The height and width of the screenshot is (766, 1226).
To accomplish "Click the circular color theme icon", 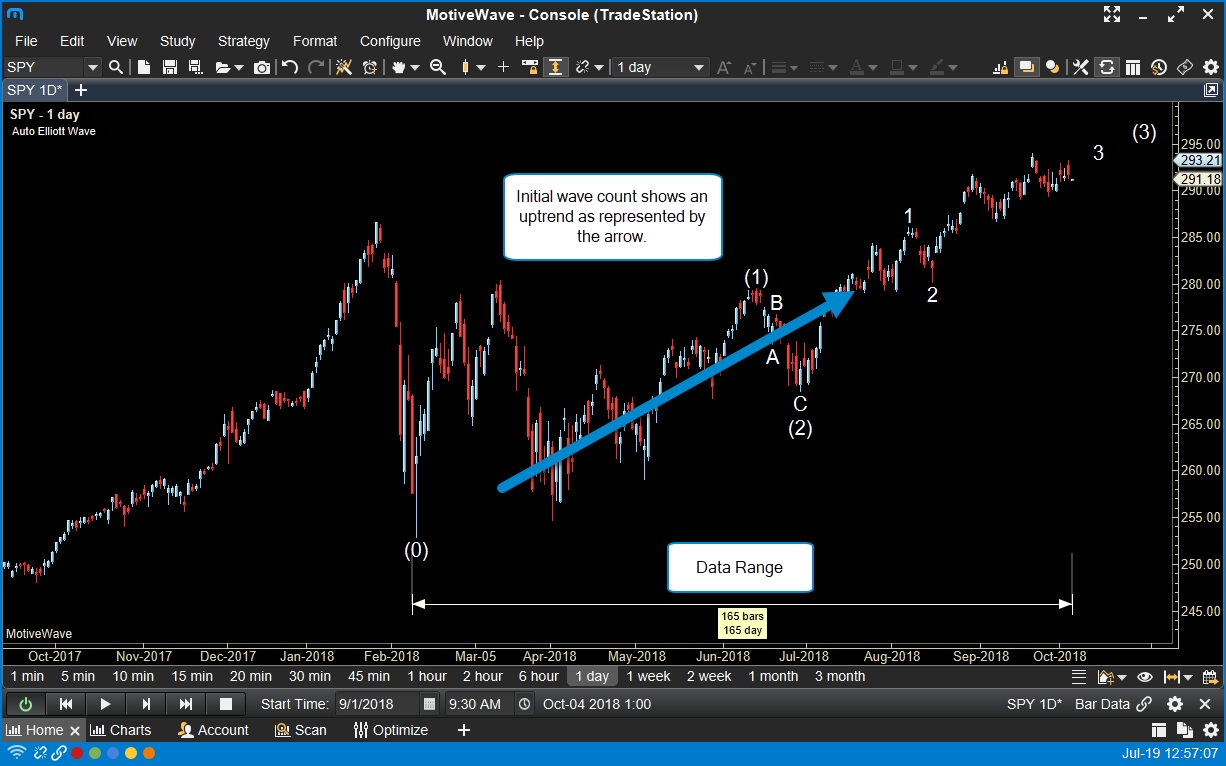I will click(x=1052, y=67).
